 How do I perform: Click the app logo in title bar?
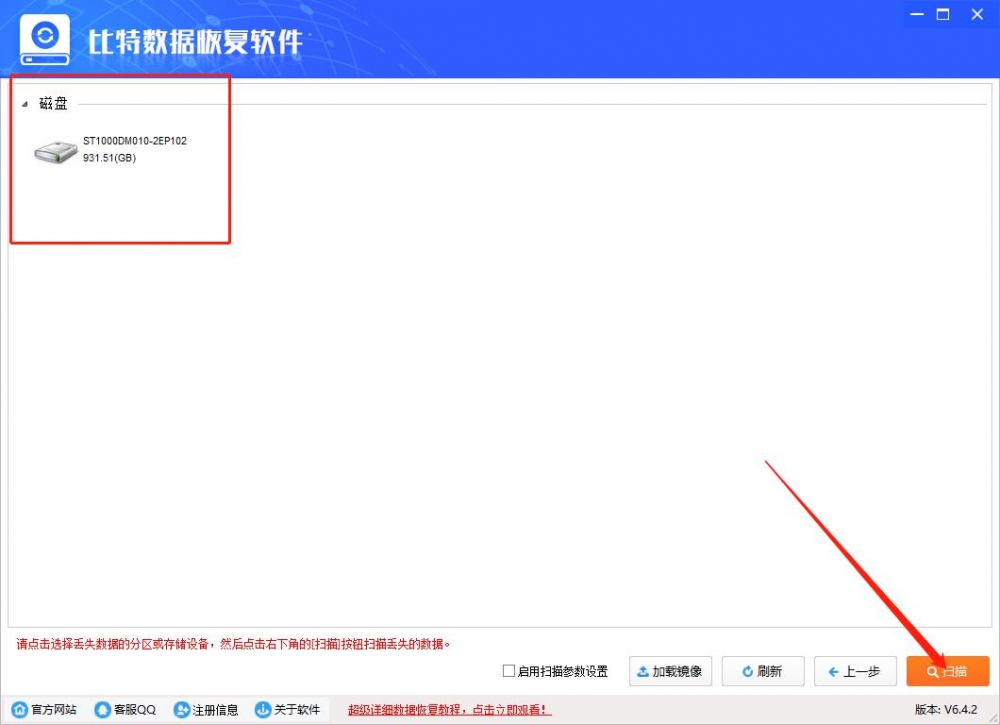coord(45,40)
